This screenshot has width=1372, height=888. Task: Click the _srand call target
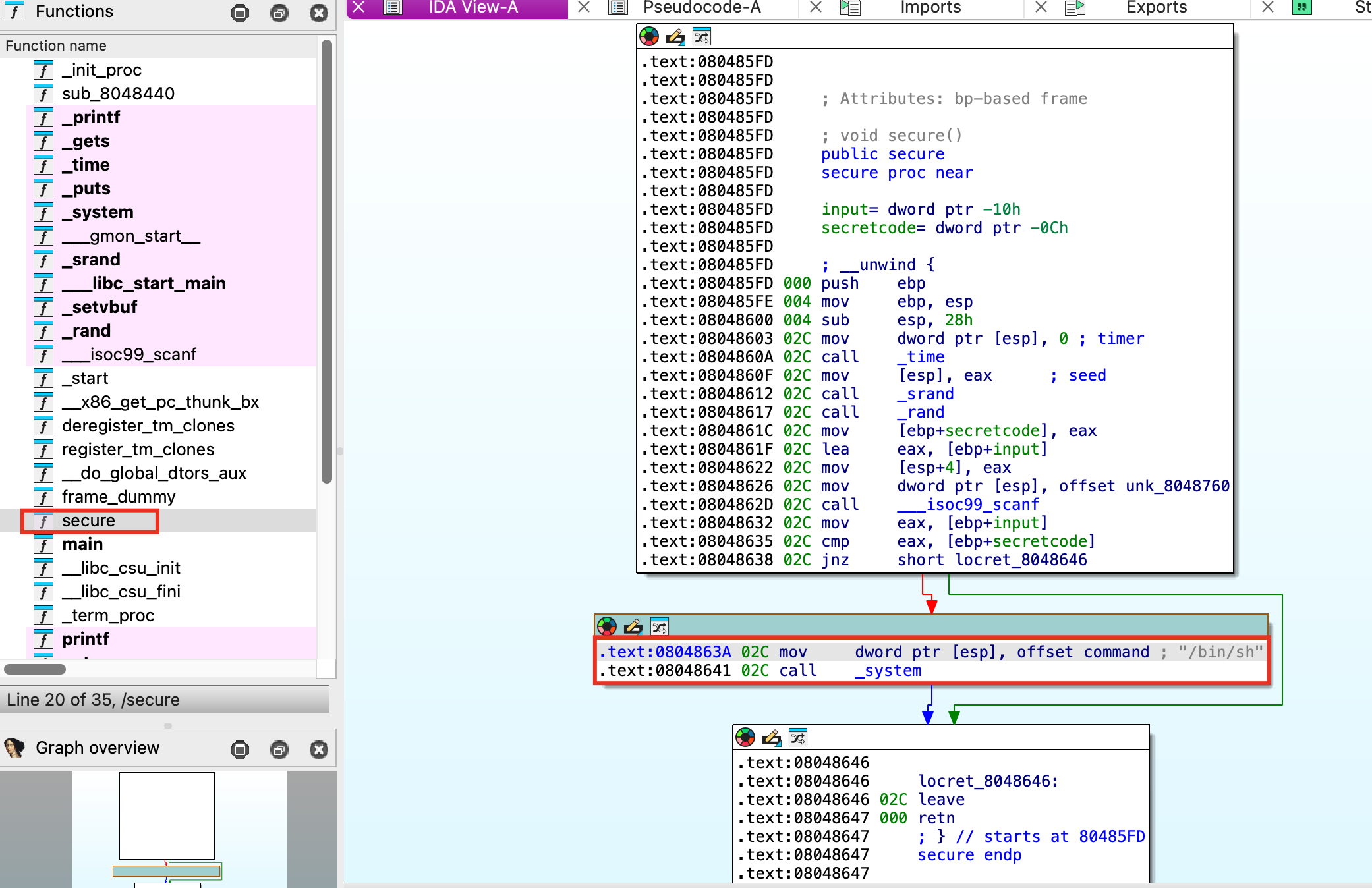point(925,394)
